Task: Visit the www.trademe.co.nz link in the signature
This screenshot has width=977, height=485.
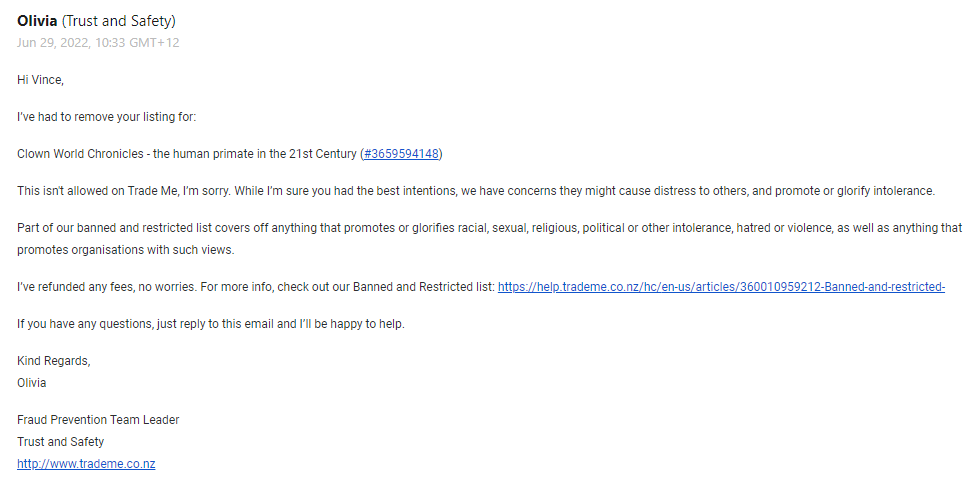Action: tap(86, 464)
